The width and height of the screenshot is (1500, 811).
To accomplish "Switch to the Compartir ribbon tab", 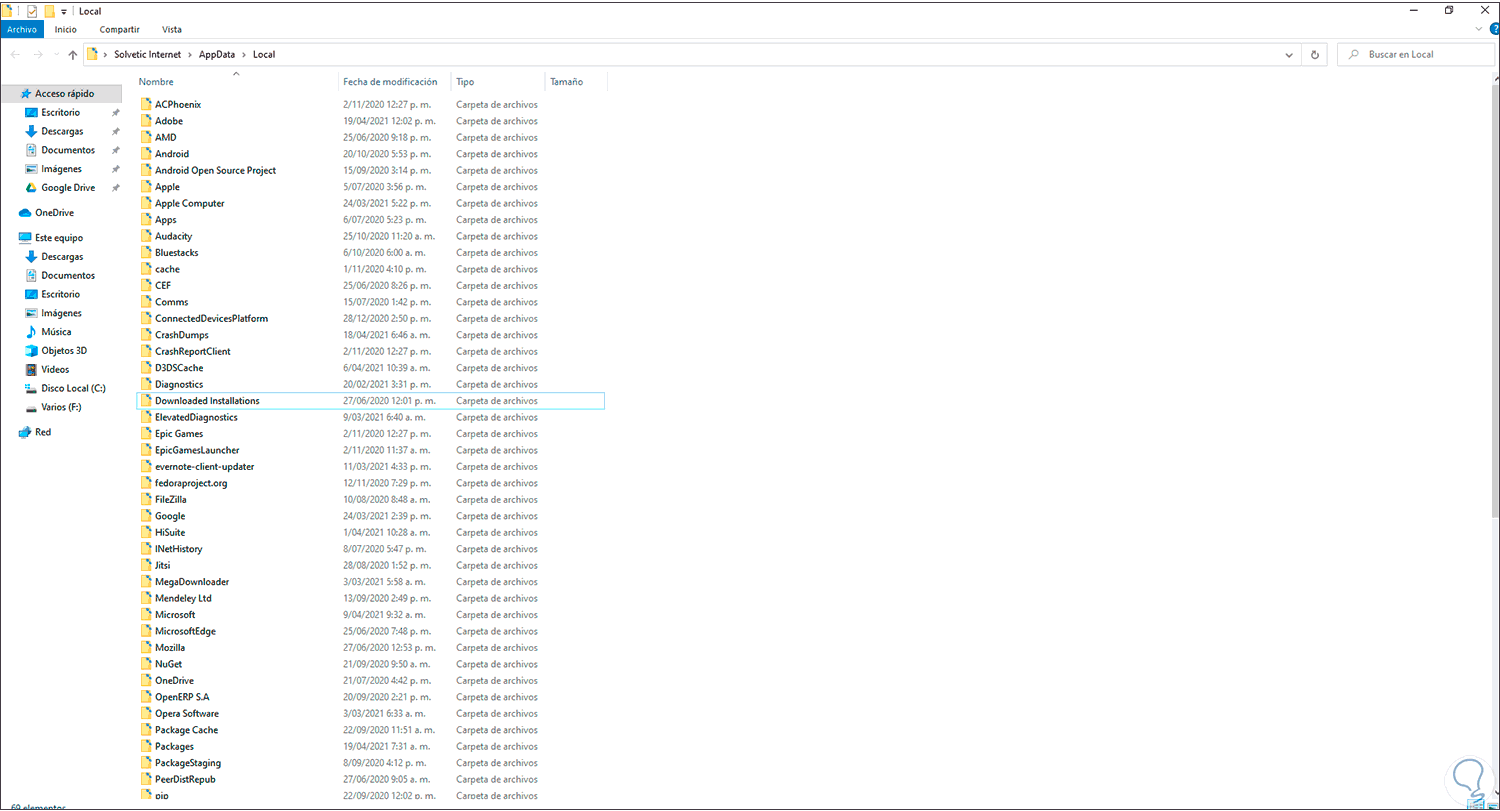I will [120, 30].
